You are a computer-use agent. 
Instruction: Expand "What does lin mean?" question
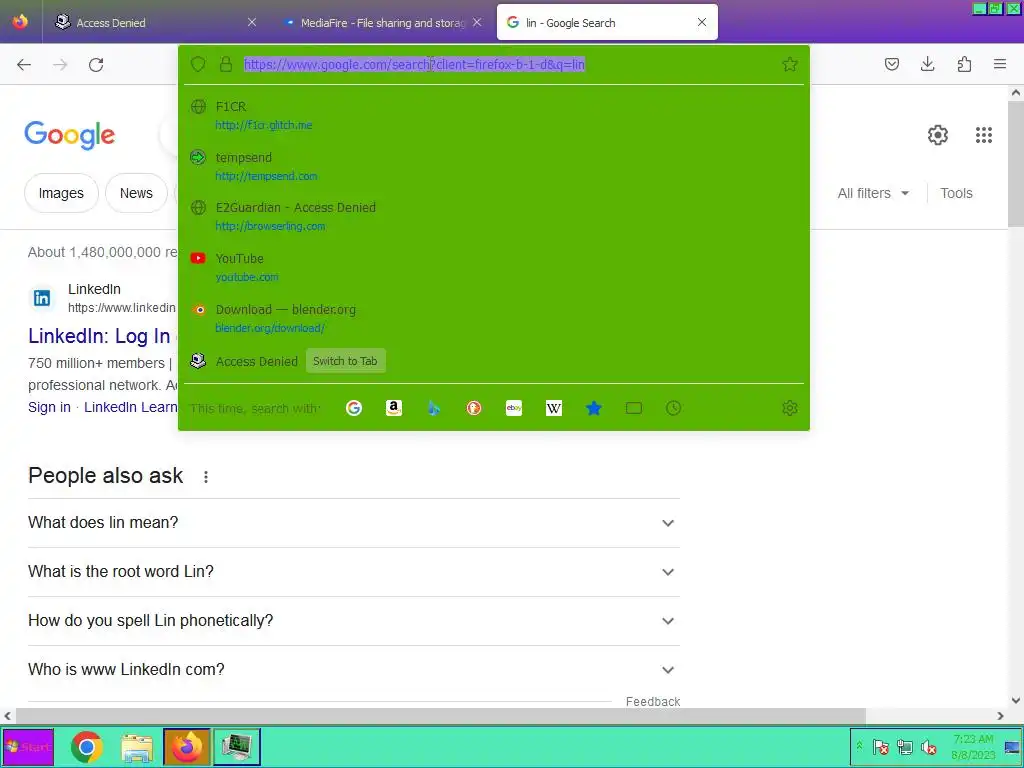pyautogui.click(x=354, y=523)
